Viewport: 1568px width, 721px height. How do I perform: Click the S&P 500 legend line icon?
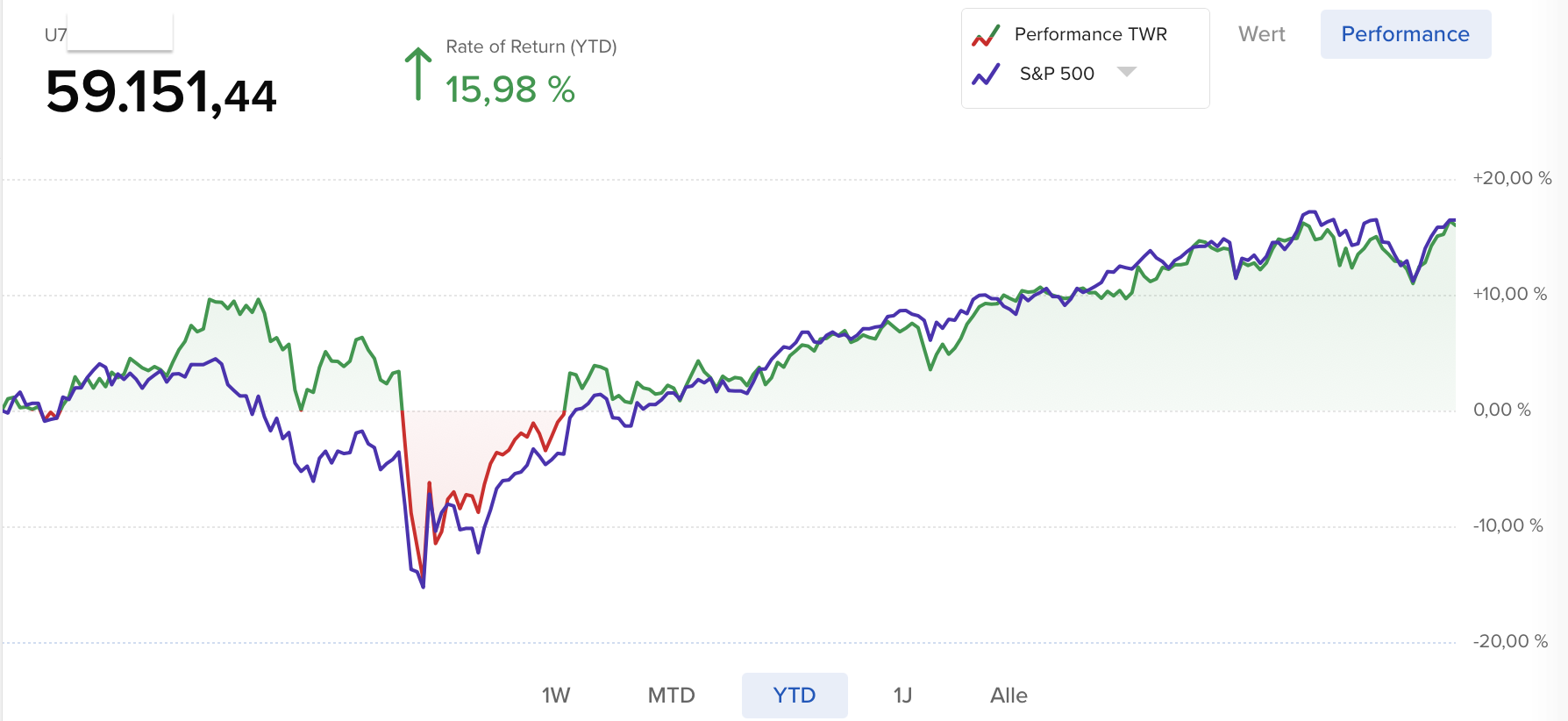986,75
